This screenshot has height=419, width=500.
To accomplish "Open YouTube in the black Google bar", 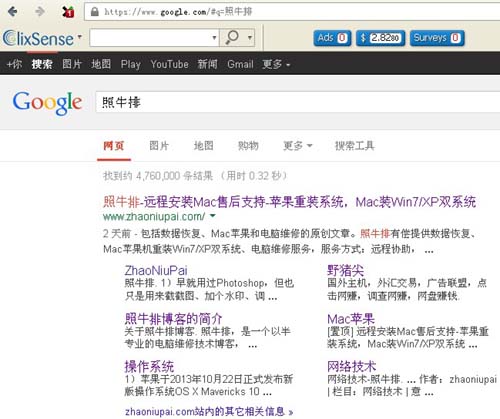I will (x=169, y=64).
